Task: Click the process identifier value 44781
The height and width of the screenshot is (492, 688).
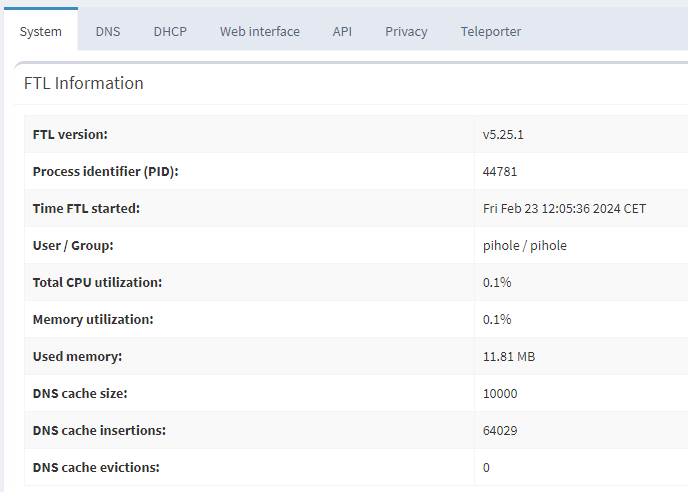Action: pos(500,171)
